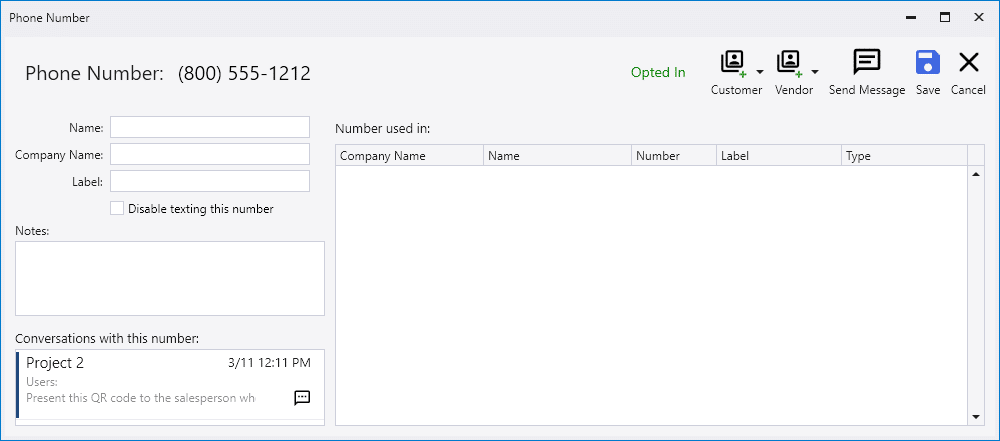Viewport: 1000px width, 441px height.
Task: Click the Opted In status text
Action: point(658,72)
